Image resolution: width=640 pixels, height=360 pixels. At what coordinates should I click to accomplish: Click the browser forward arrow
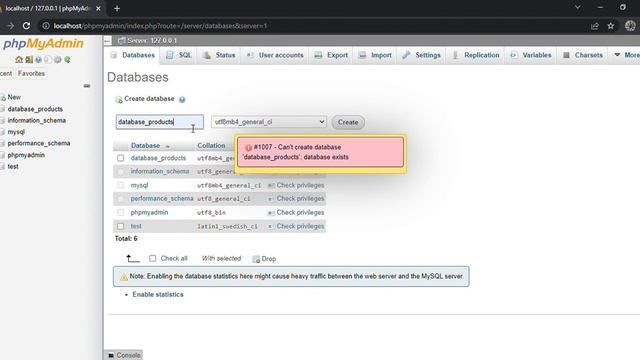click(10, 26)
